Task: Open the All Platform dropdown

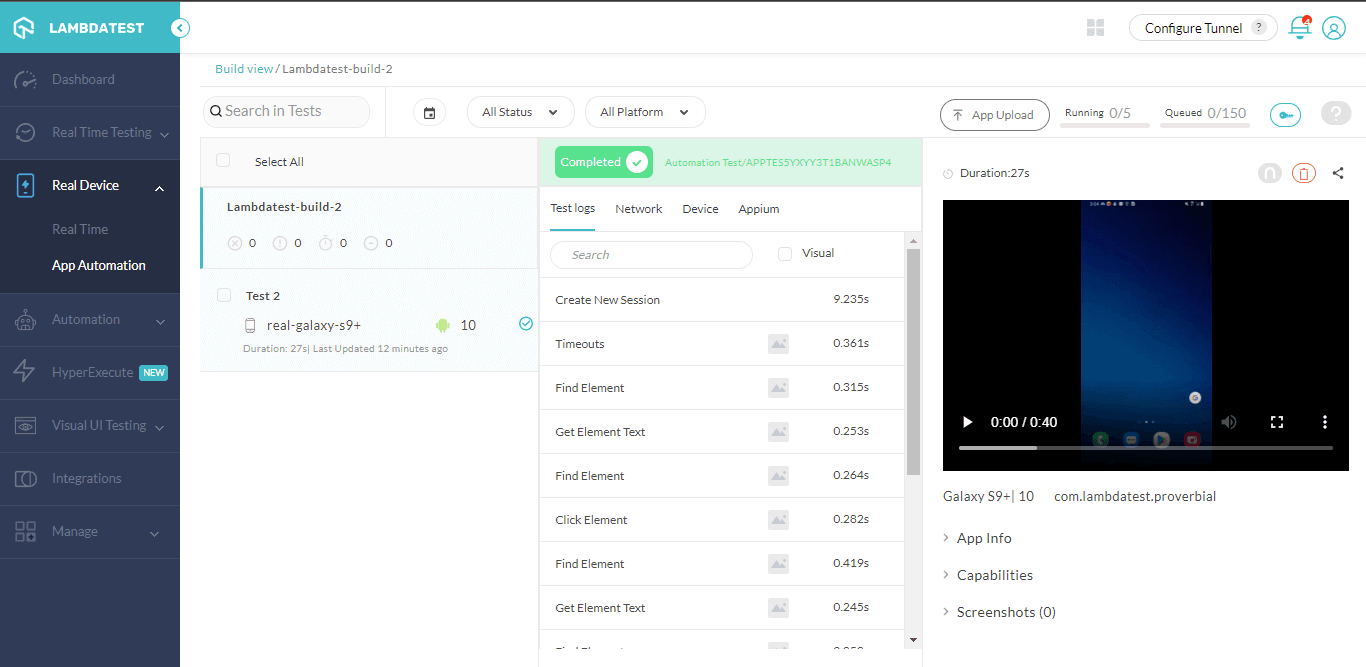Action: pos(645,112)
